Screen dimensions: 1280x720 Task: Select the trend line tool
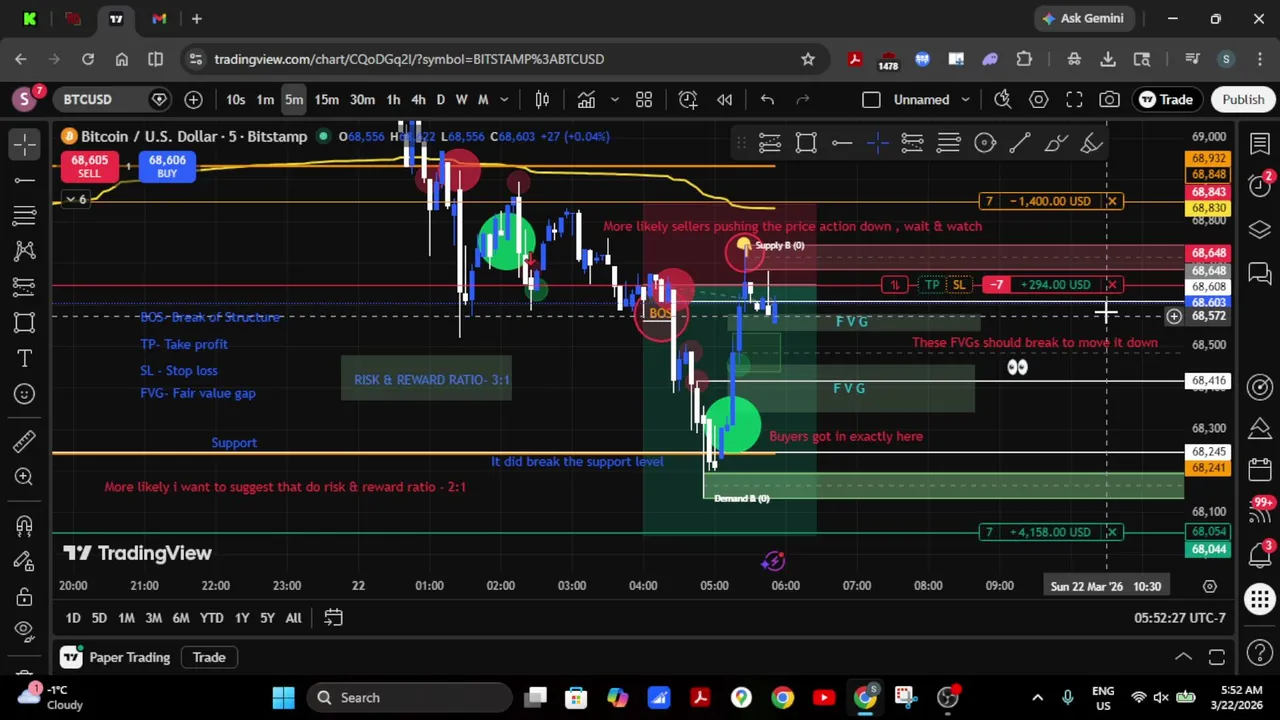tap(25, 180)
